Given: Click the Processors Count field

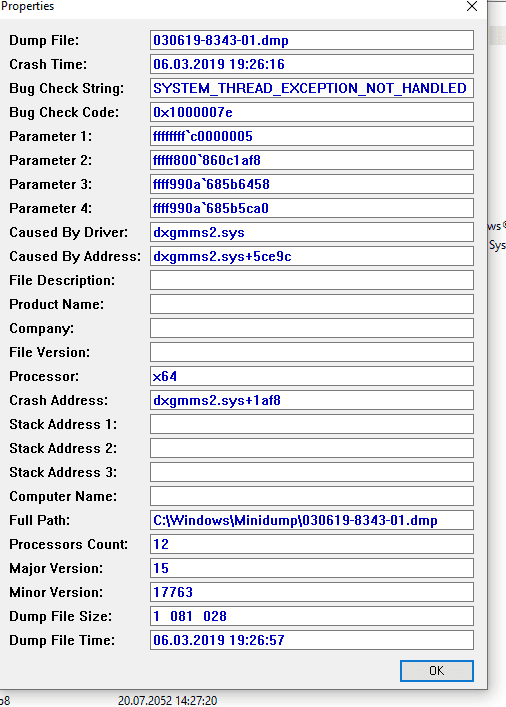Looking at the screenshot, I should [312, 544].
